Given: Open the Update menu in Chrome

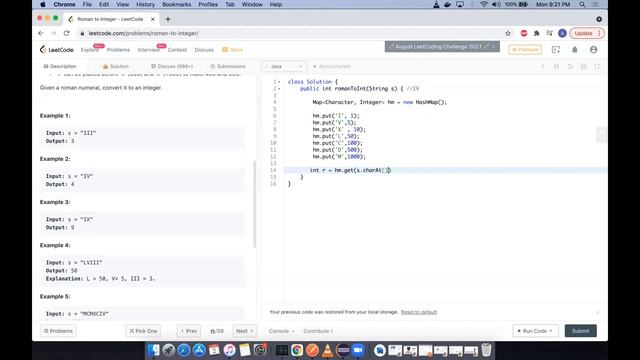Looking at the screenshot, I should pyautogui.click(x=587, y=33).
